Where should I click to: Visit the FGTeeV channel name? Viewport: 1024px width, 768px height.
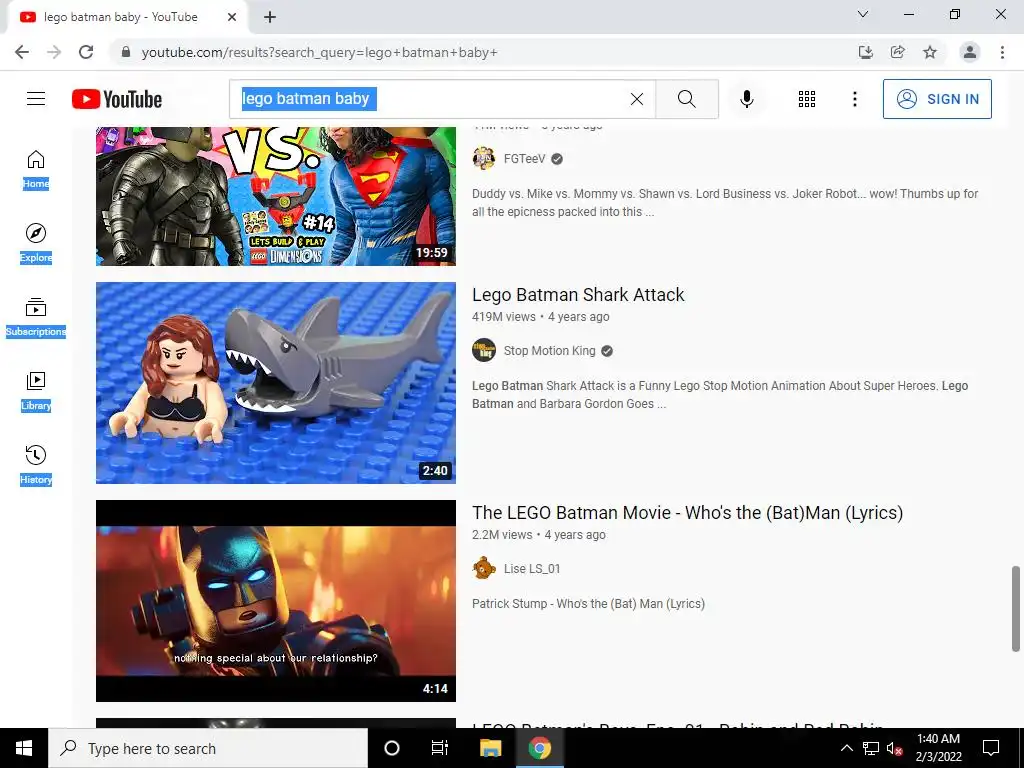point(524,159)
